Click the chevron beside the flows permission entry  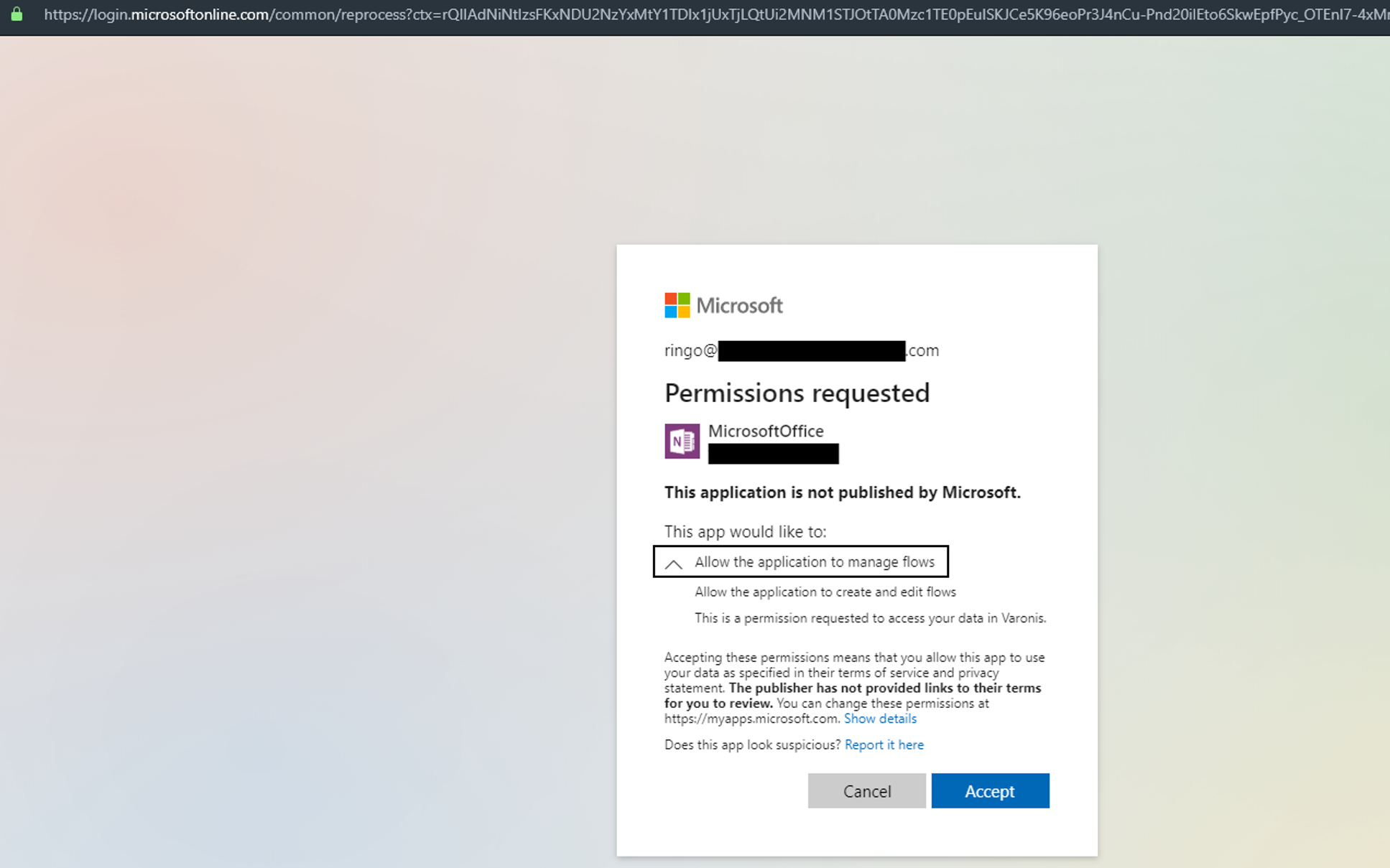click(x=674, y=564)
